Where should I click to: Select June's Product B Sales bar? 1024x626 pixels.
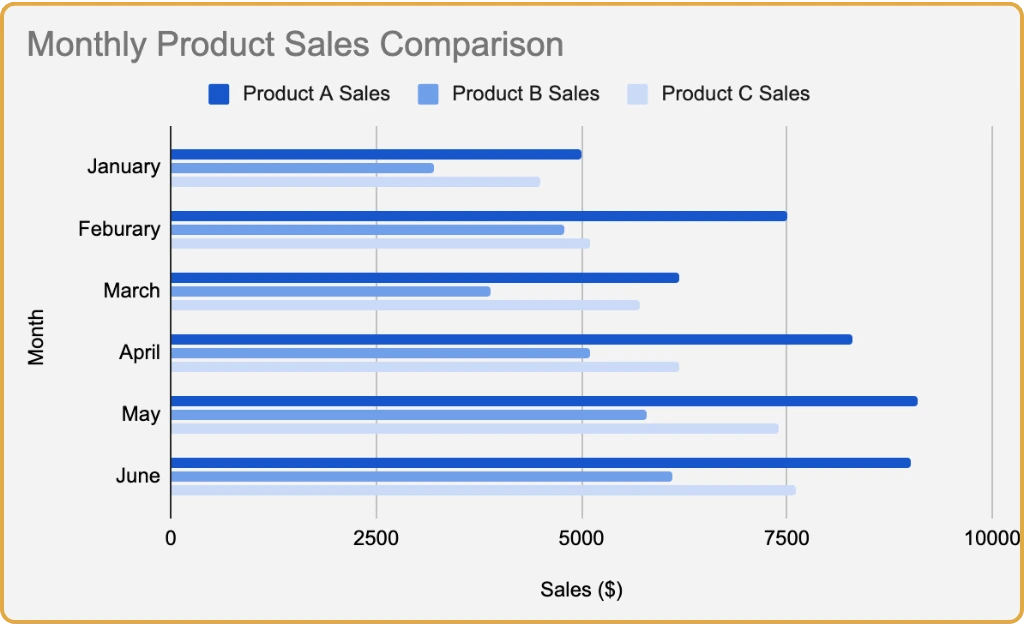click(421, 476)
